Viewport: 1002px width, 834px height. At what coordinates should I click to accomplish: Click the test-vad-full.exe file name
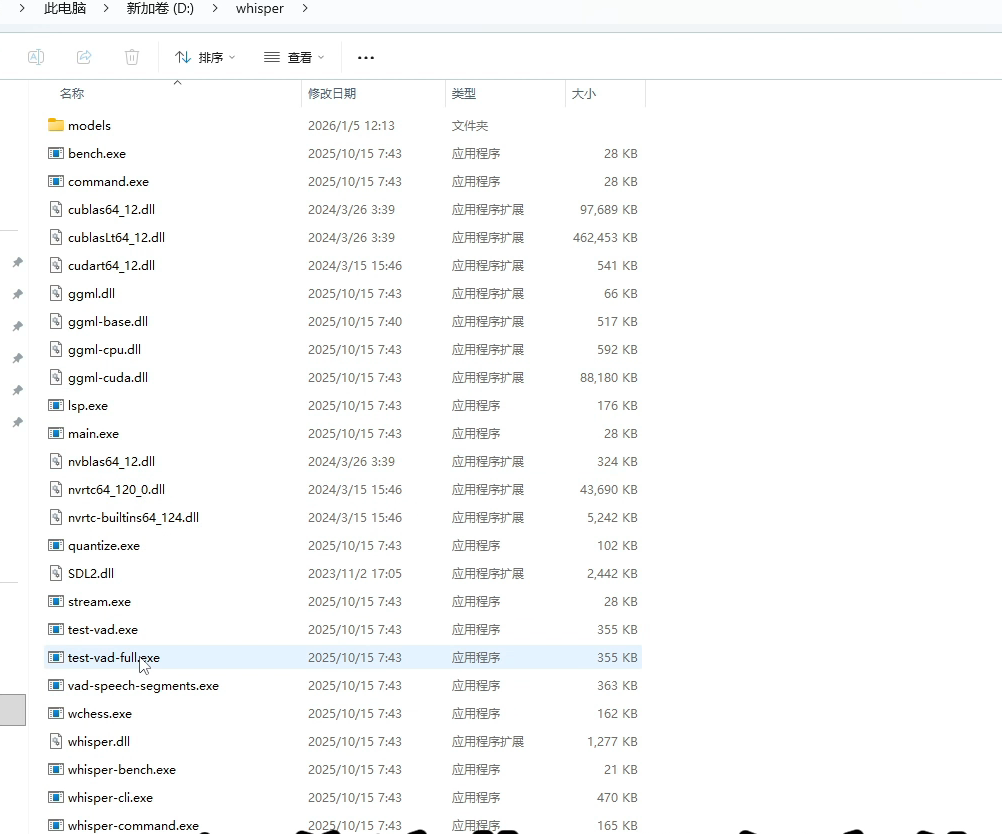click(114, 658)
